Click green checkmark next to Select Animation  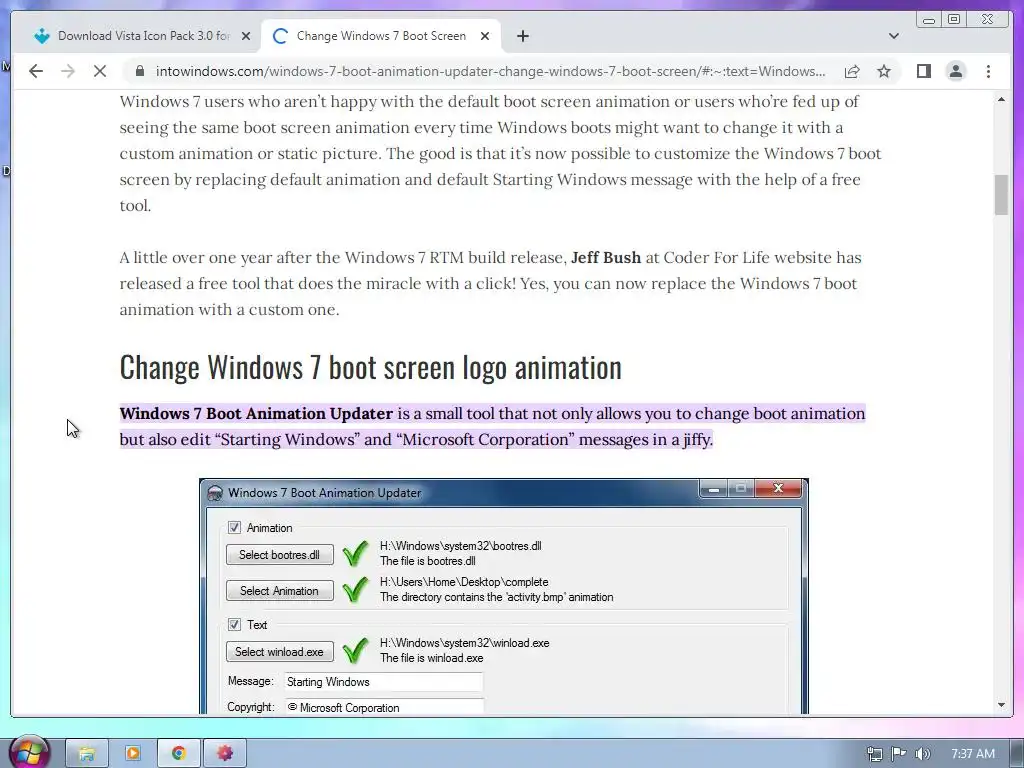[355, 590]
